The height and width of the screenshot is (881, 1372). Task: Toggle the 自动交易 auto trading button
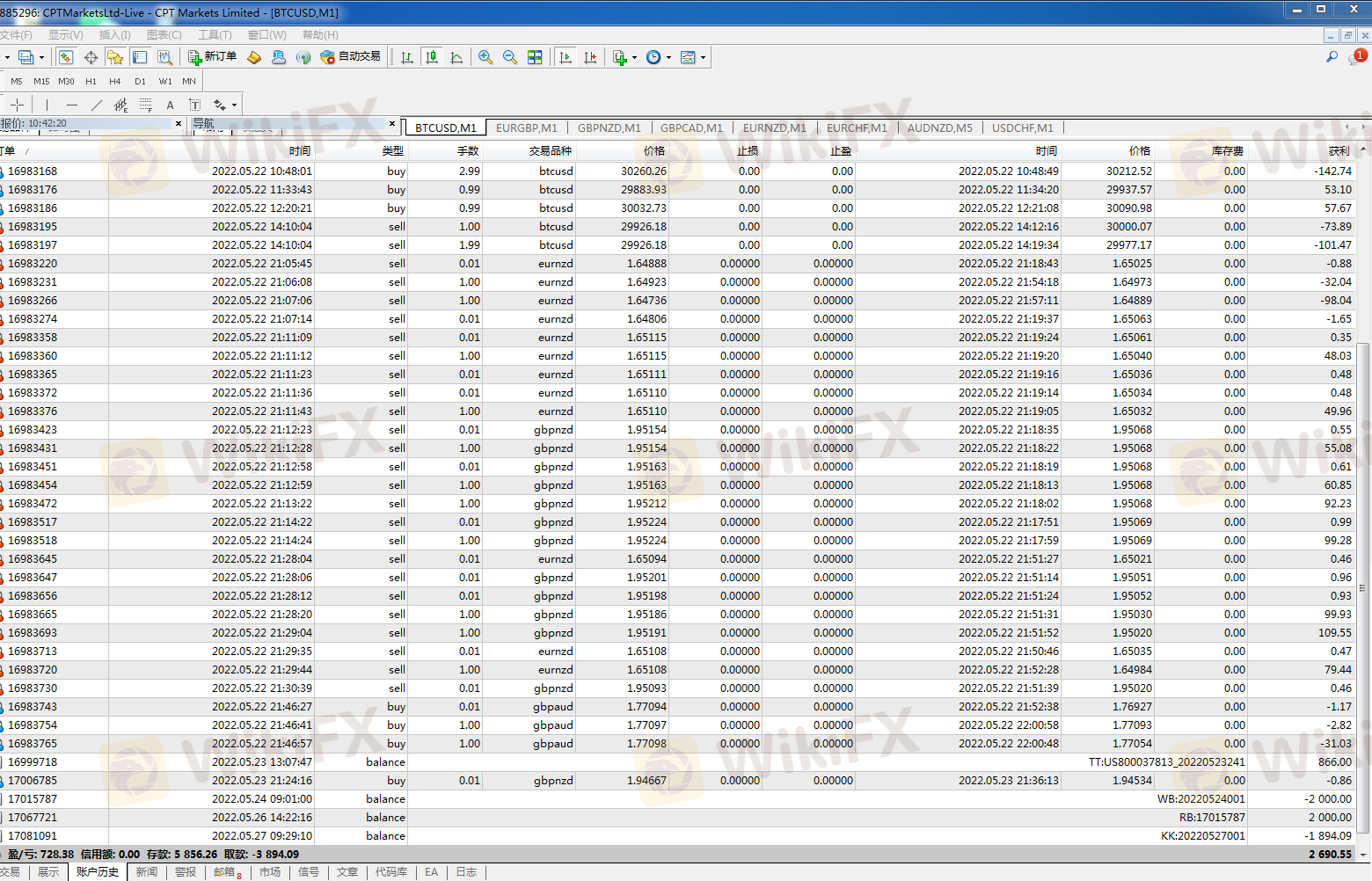pos(351,57)
